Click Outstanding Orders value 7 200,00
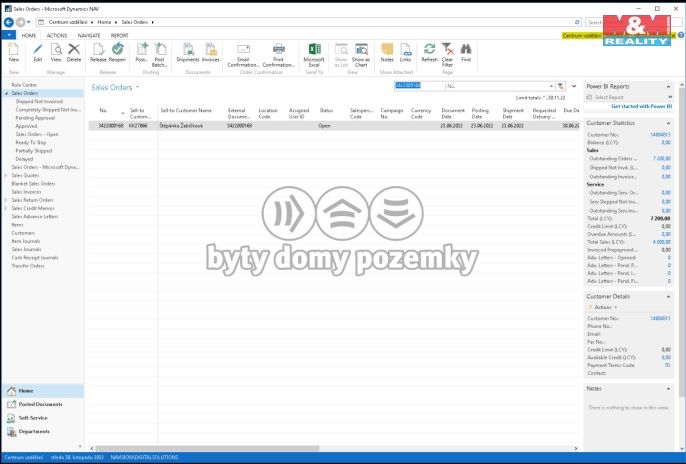The image size is (686, 464). [x=662, y=158]
